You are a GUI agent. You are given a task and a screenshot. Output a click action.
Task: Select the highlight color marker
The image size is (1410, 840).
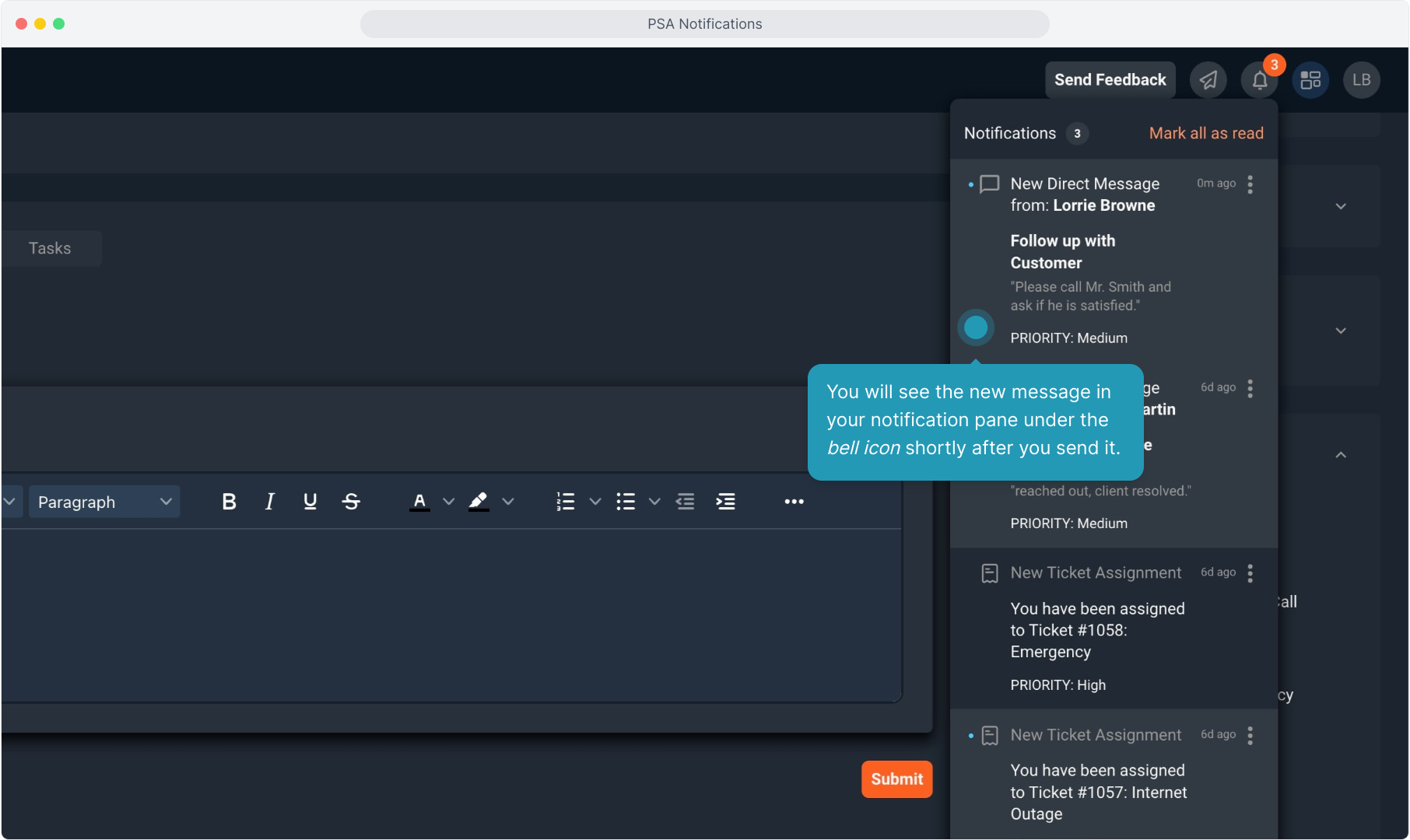click(x=479, y=502)
